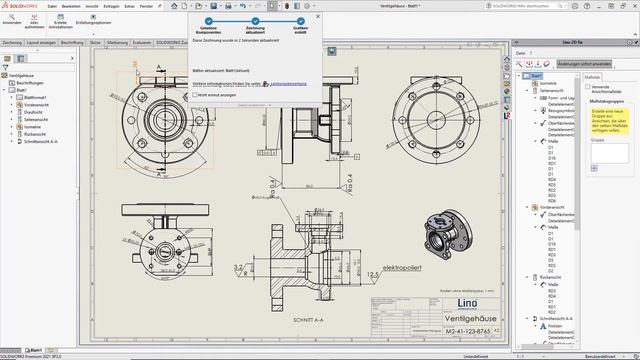Click the Home icon in the top toolbar
This screenshot has width=640, height=360.
point(174,6)
